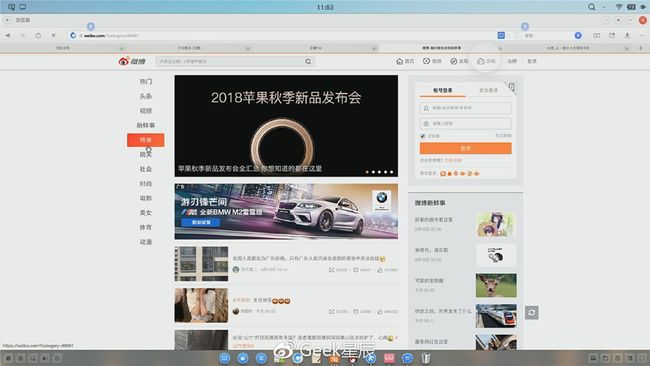Stop loading with the X button
650x366 pixels.
53,36
